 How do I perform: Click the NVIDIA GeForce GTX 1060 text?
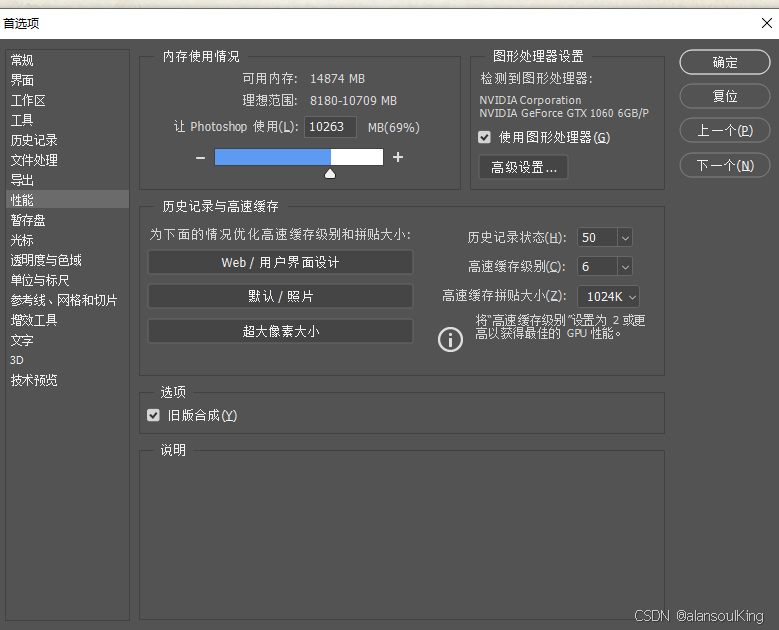(x=564, y=113)
